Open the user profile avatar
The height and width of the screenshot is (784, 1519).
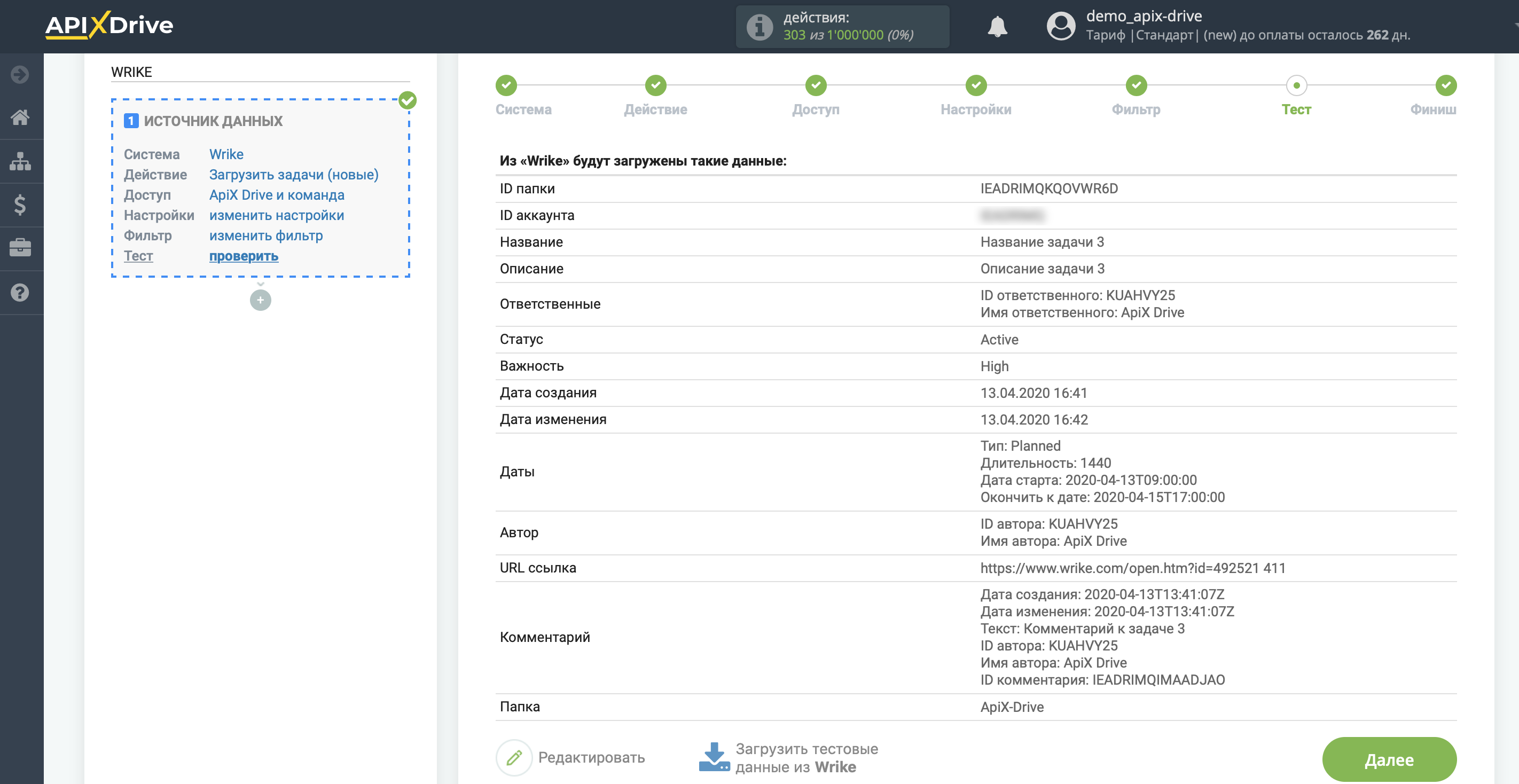[x=1061, y=27]
